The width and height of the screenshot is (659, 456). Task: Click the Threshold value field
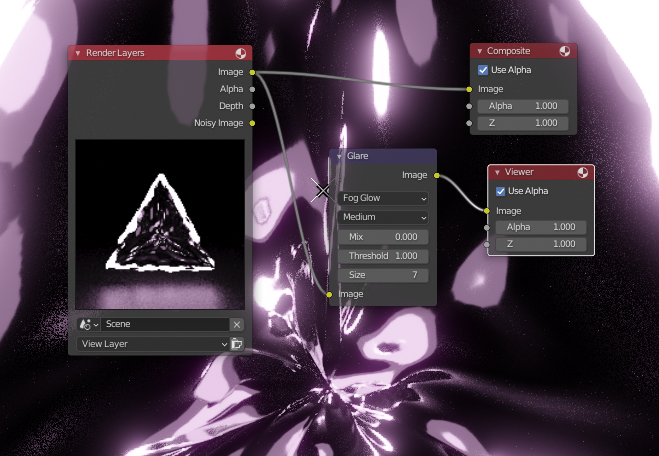tap(383, 256)
